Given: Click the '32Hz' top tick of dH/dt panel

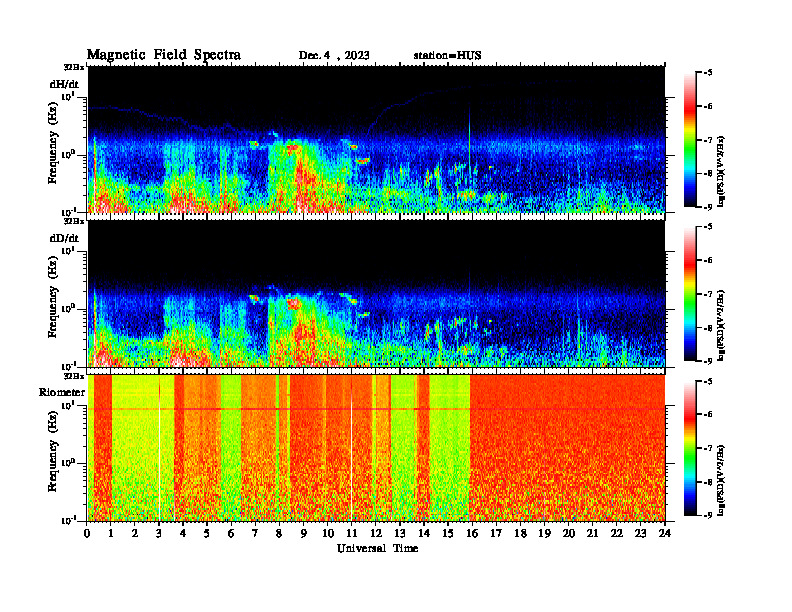Looking at the screenshot, I should tap(74, 66).
